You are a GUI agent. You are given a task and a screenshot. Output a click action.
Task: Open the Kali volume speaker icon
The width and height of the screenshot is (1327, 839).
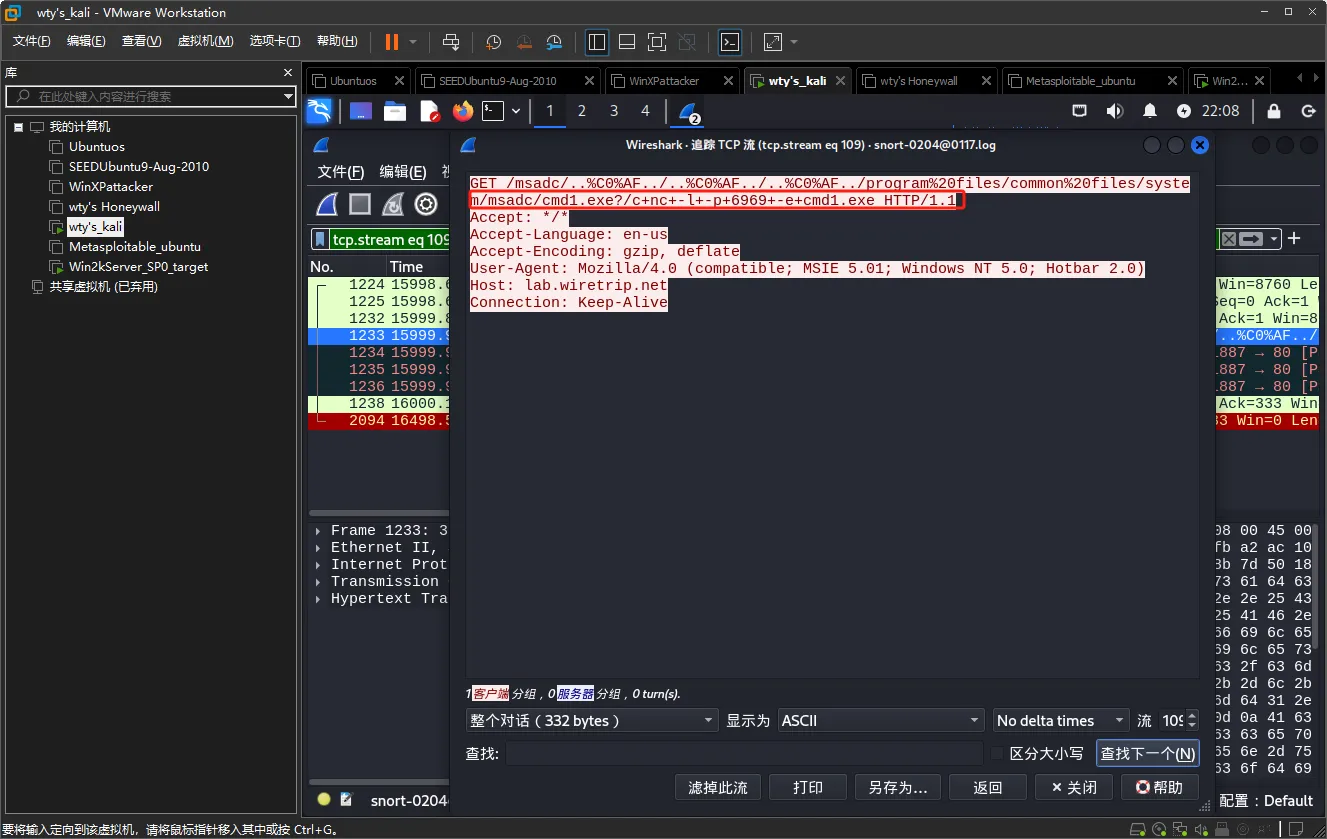pyautogui.click(x=1114, y=111)
